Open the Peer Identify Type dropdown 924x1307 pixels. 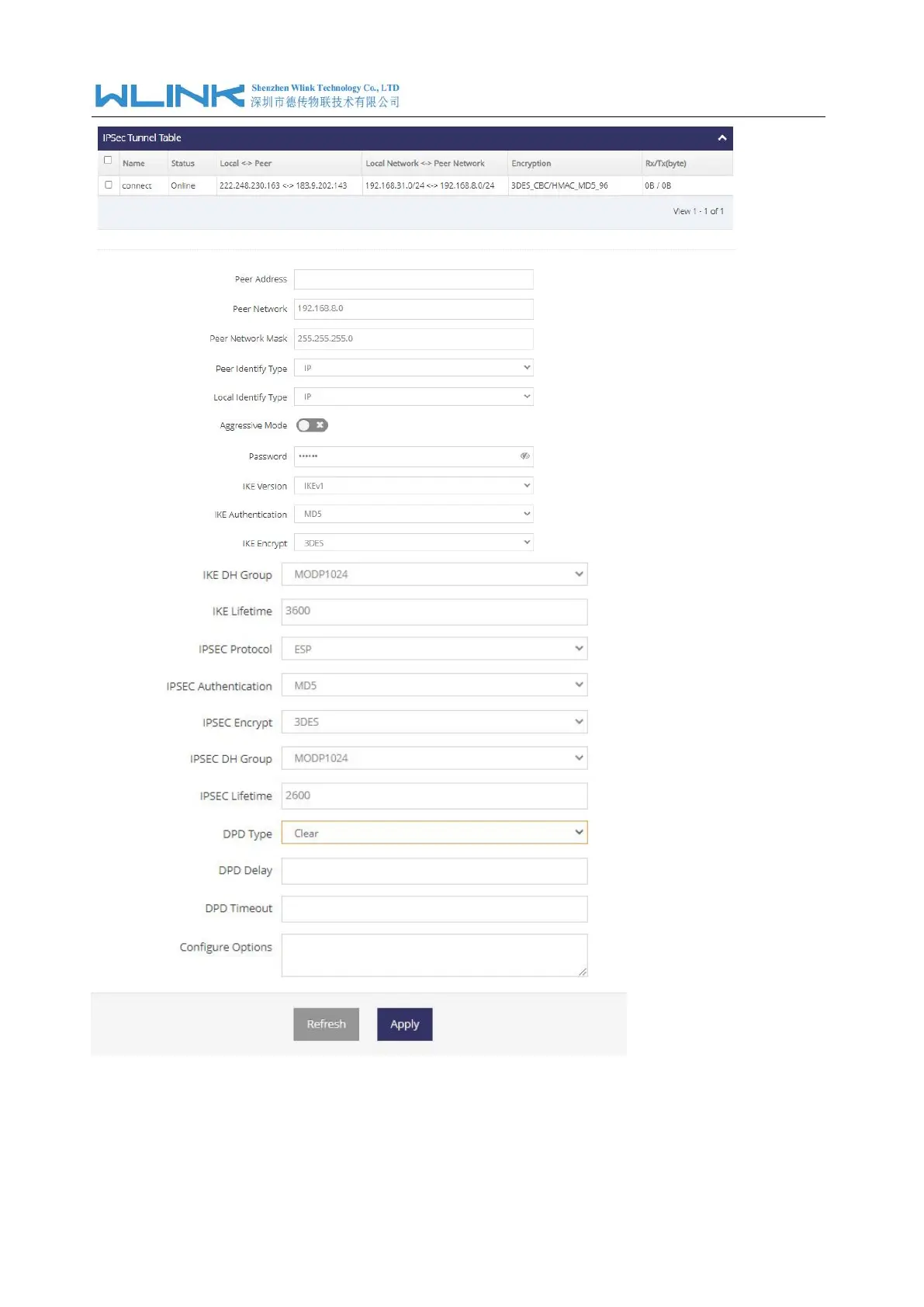tap(414, 368)
